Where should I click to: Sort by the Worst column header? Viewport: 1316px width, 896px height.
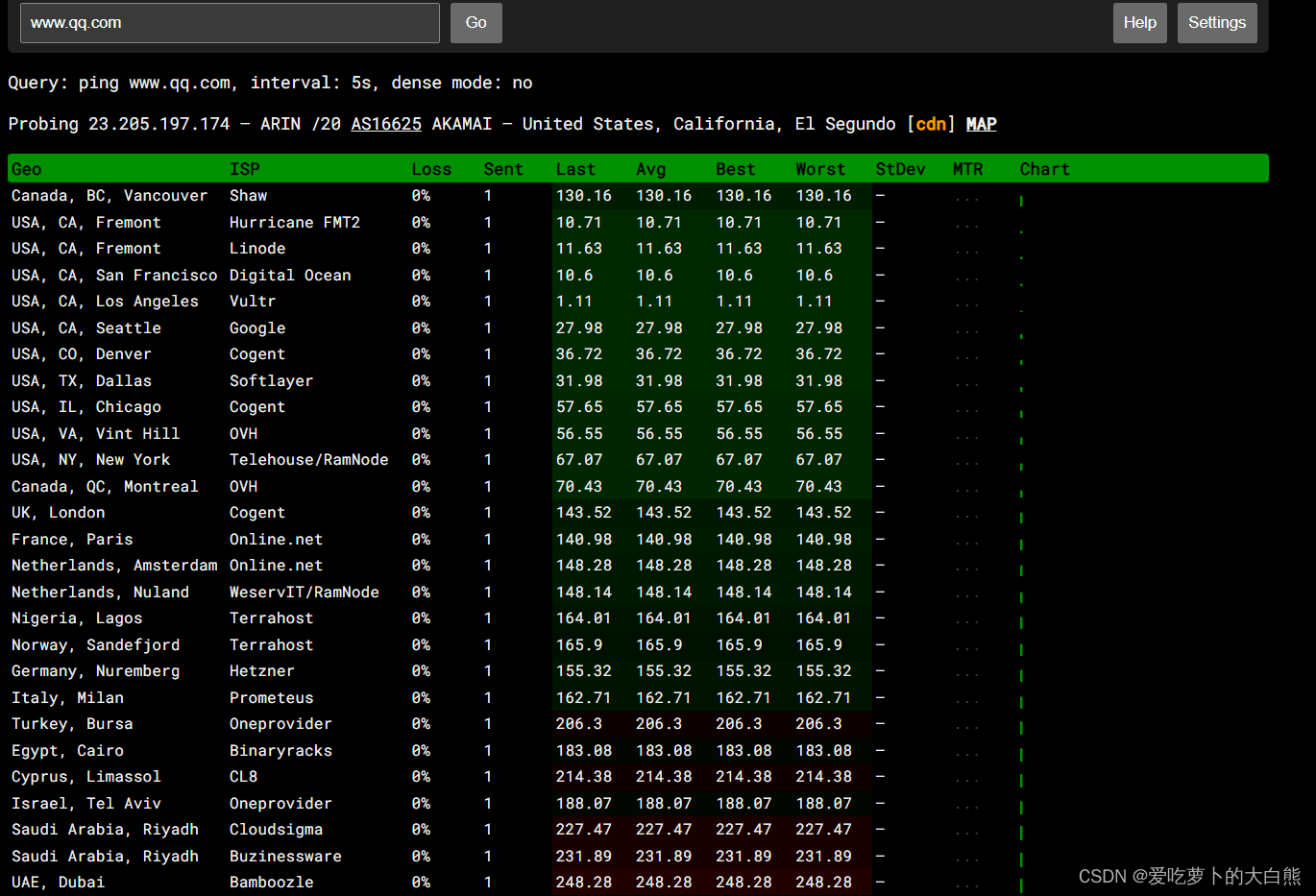pyautogui.click(x=820, y=169)
